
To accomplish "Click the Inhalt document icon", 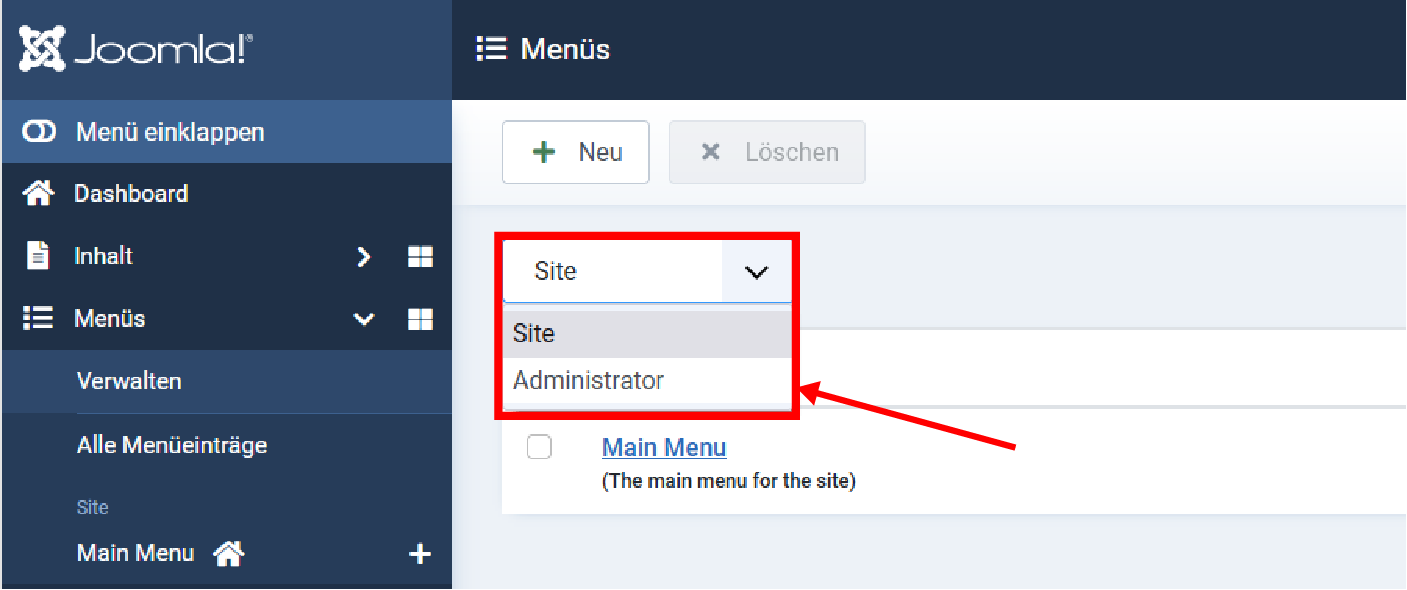I will pyautogui.click(x=38, y=256).
